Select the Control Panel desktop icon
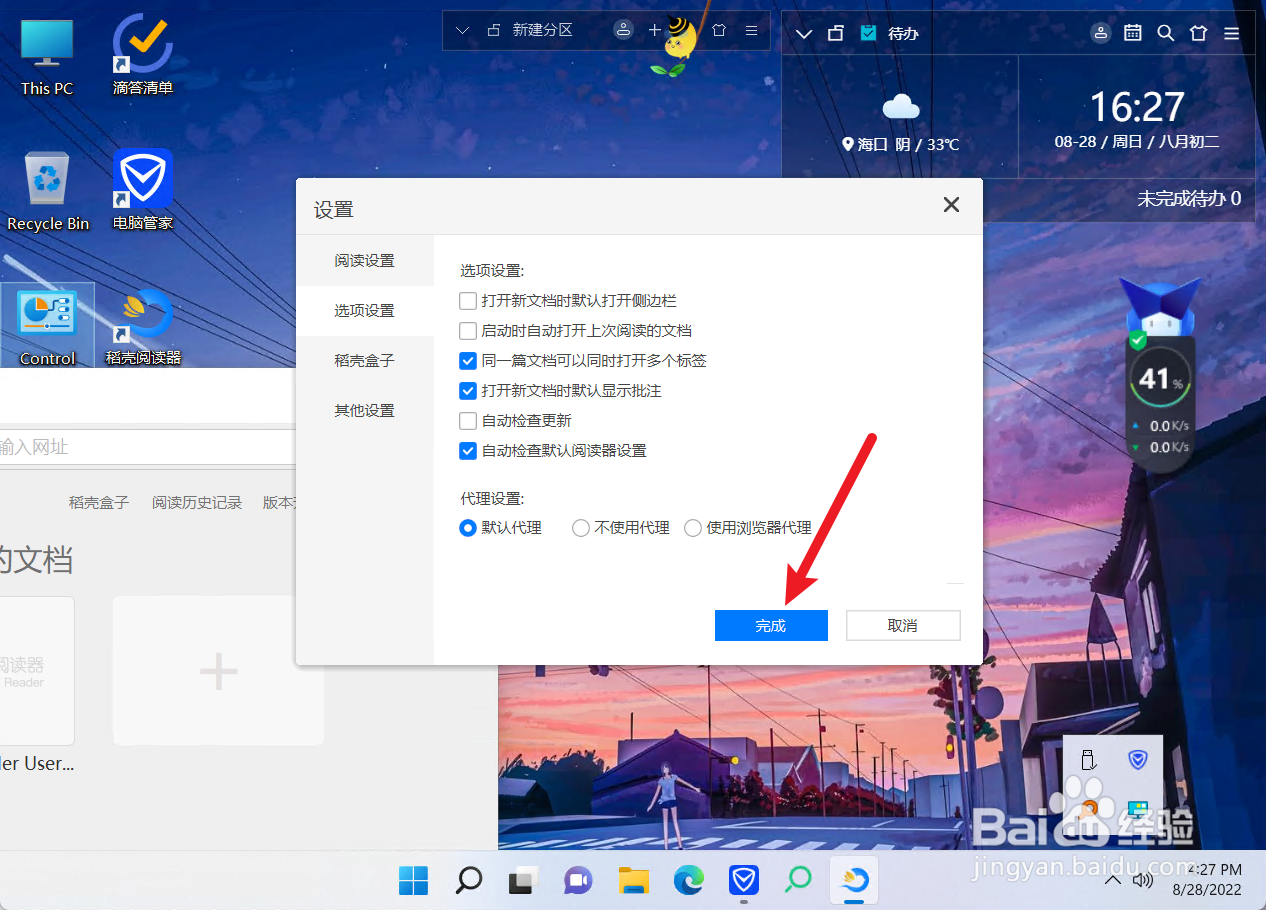This screenshot has width=1266, height=910. tap(47, 325)
